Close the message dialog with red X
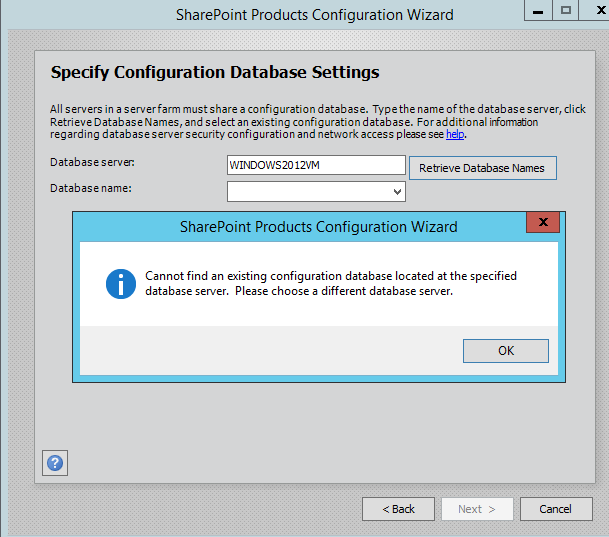The width and height of the screenshot is (609, 537). coord(543,222)
